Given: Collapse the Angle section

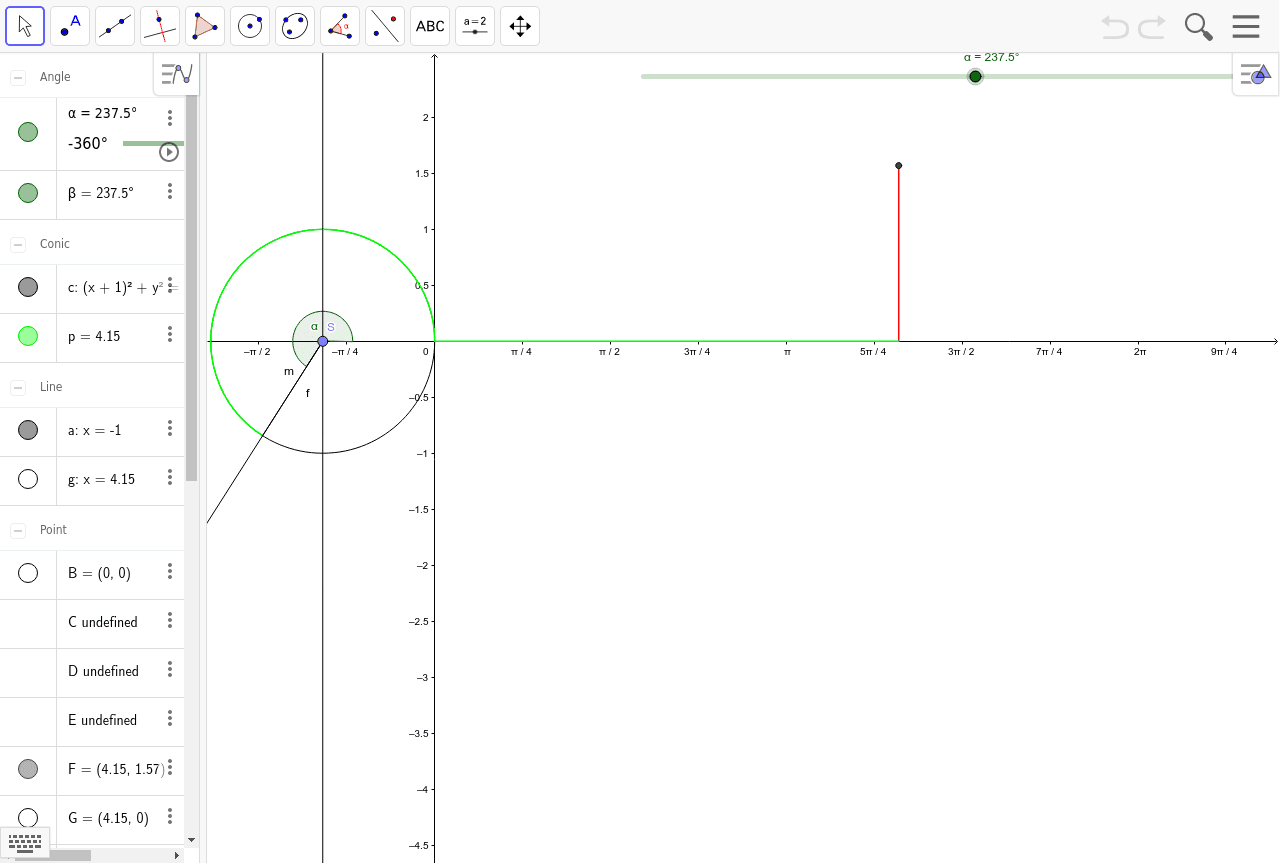Looking at the screenshot, I should pos(18,77).
